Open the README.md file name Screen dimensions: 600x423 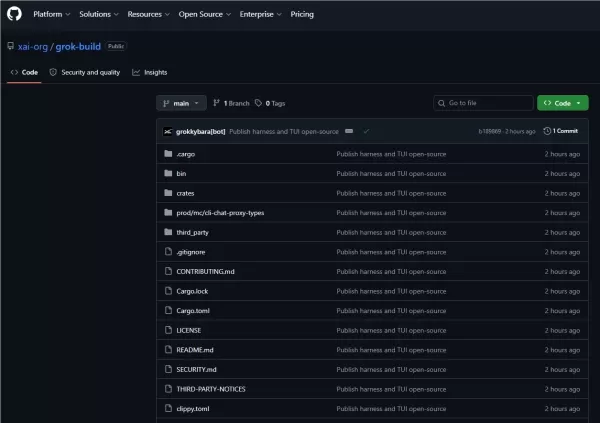coord(195,350)
